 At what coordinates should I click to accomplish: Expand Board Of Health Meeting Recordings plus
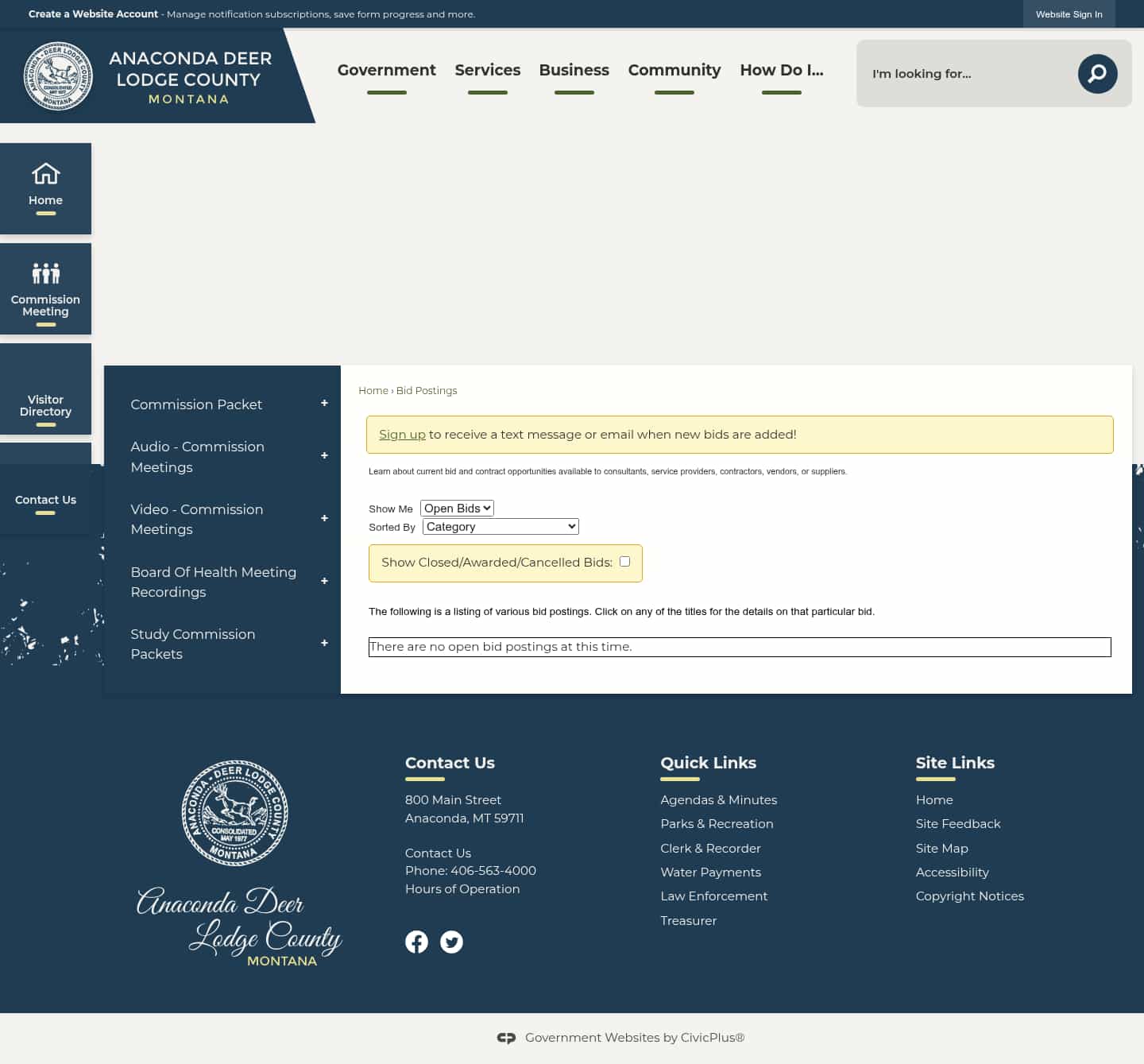pos(324,582)
